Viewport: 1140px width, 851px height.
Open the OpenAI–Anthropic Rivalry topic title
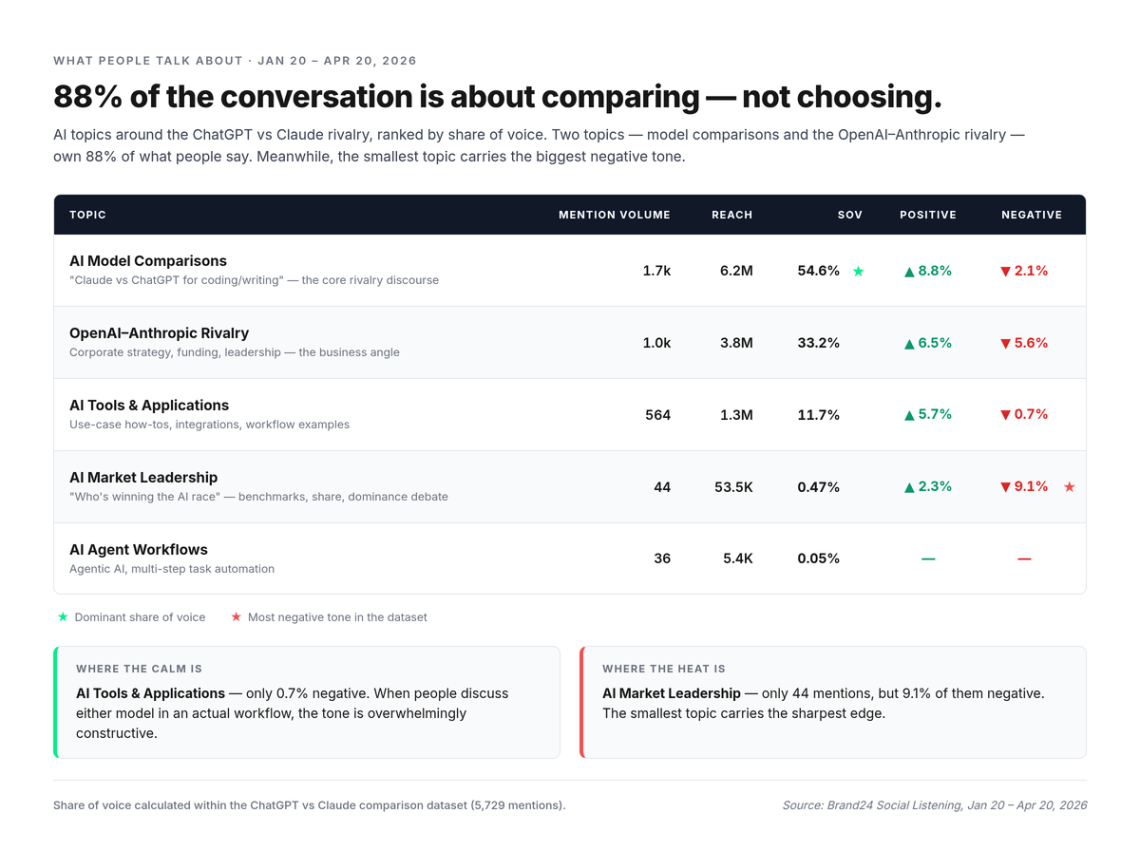click(x=159, y=333)
